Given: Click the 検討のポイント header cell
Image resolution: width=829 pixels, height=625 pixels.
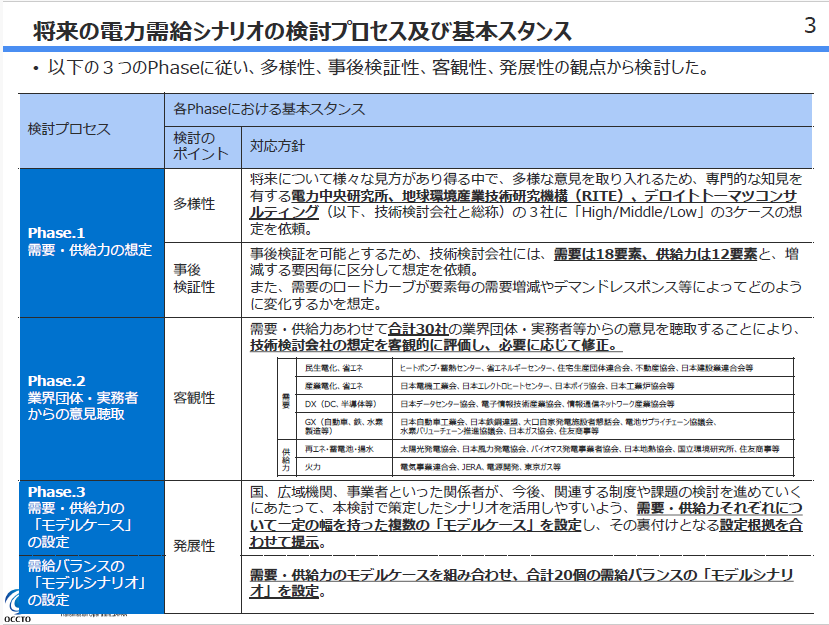Looking at the screenshot, I should pyautogui.click(x=203, y=147).
